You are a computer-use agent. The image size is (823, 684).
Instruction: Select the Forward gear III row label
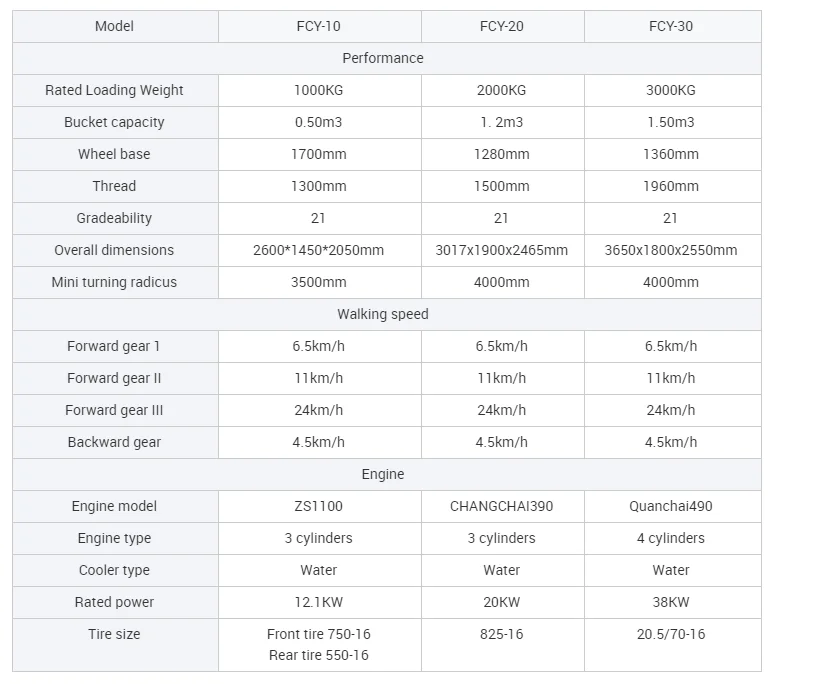point(114,410)
